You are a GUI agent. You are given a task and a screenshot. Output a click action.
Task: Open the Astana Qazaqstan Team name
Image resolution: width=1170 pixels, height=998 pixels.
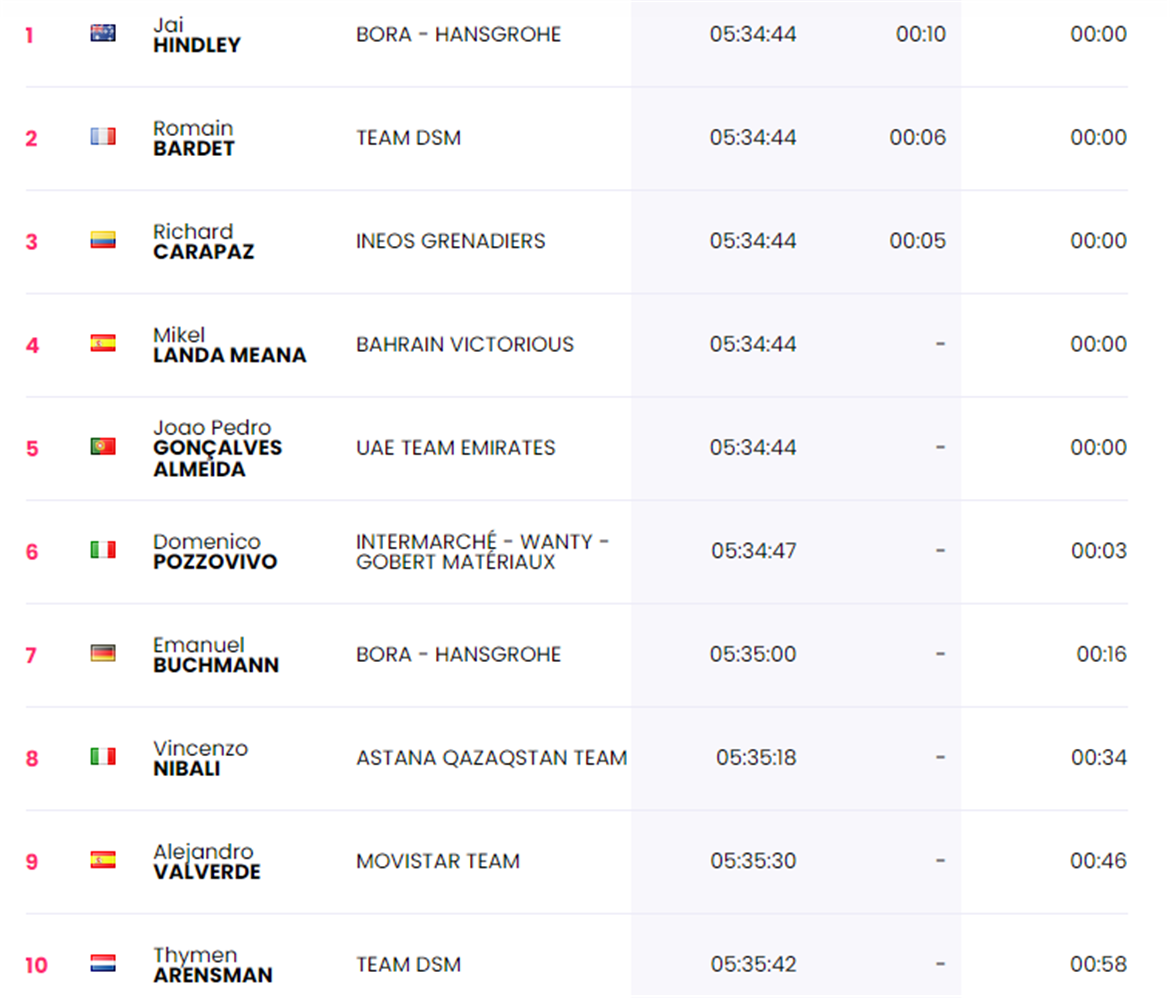click(x=491, y=758)
